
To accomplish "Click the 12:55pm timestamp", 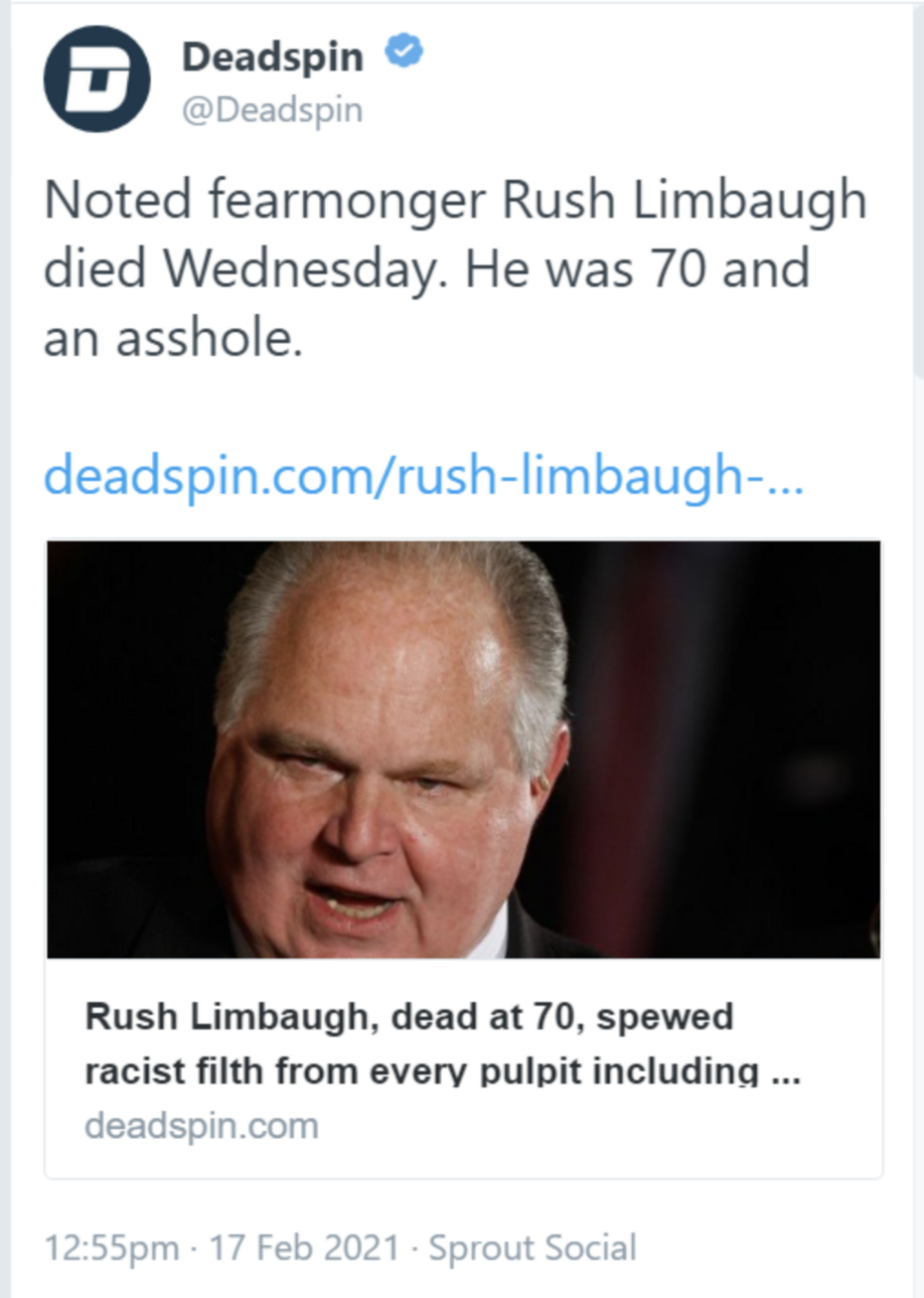I will 111,1247.
